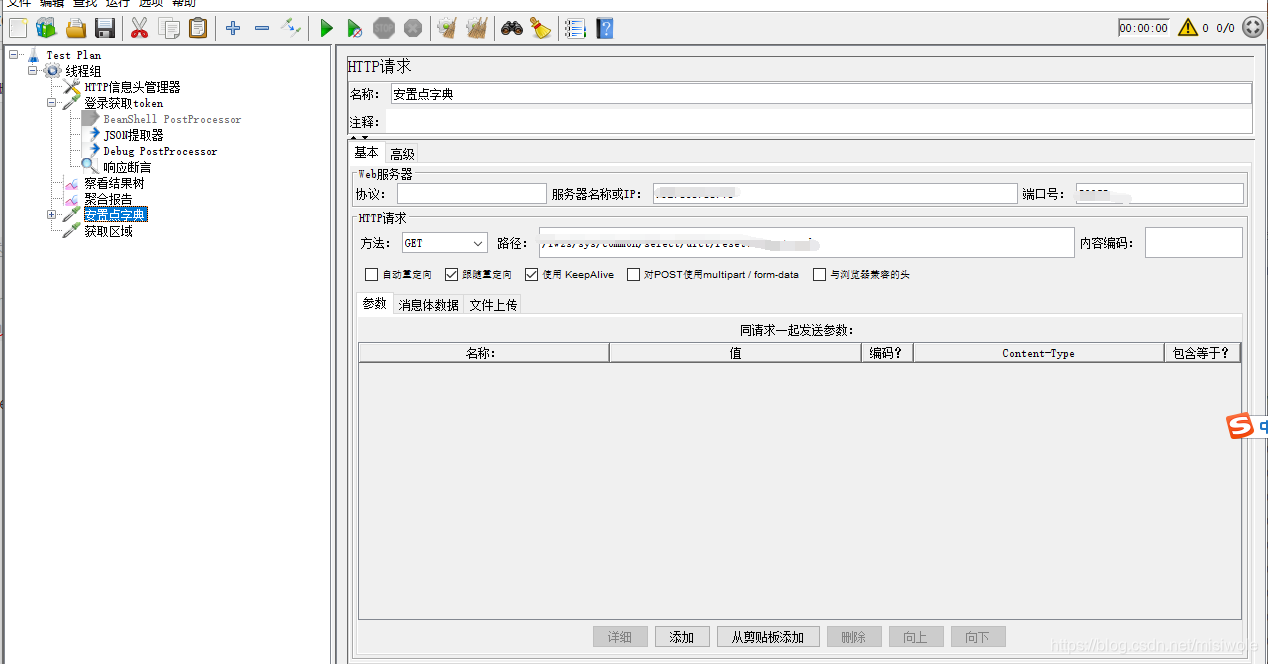Open the 帮助 menu
Viewport: 1268px width, 664px height.
184,3
